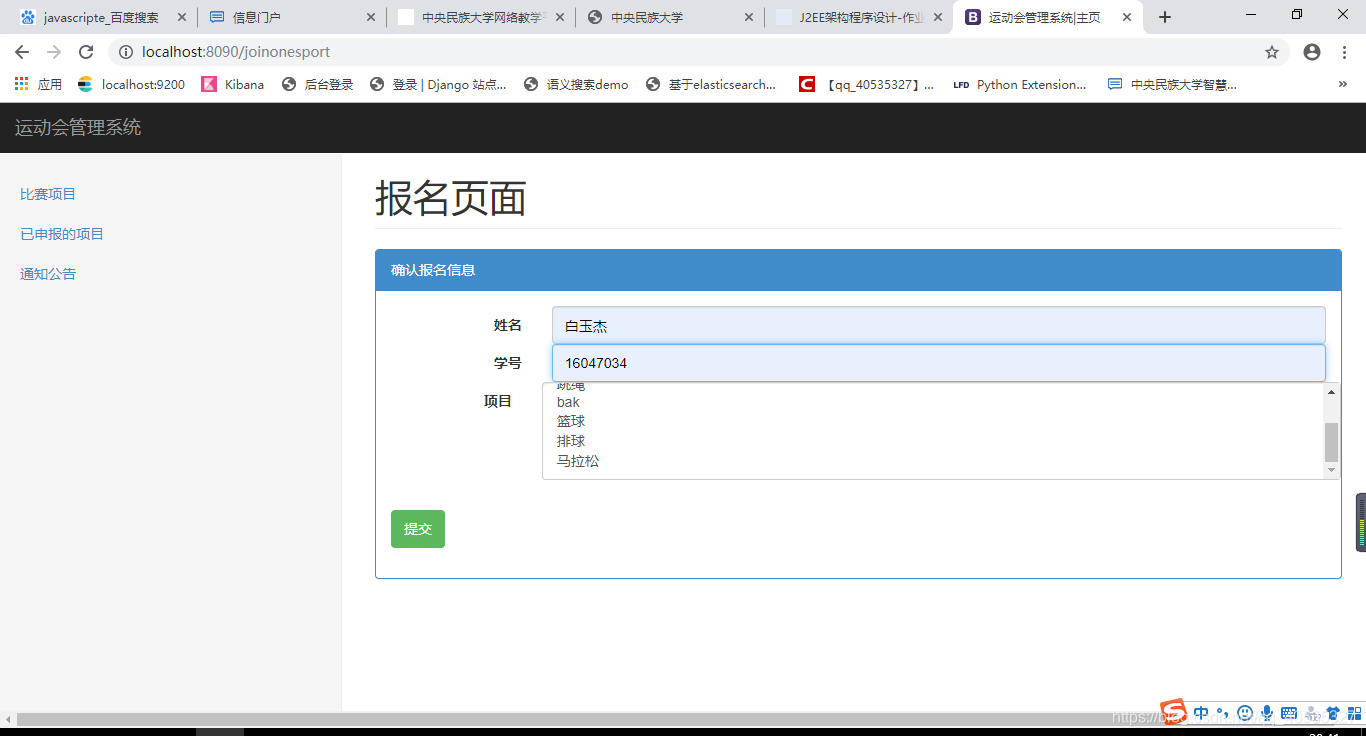Close the javascripte_百度搜索 tab
The image size is (1366, 736).
point(182,17)
